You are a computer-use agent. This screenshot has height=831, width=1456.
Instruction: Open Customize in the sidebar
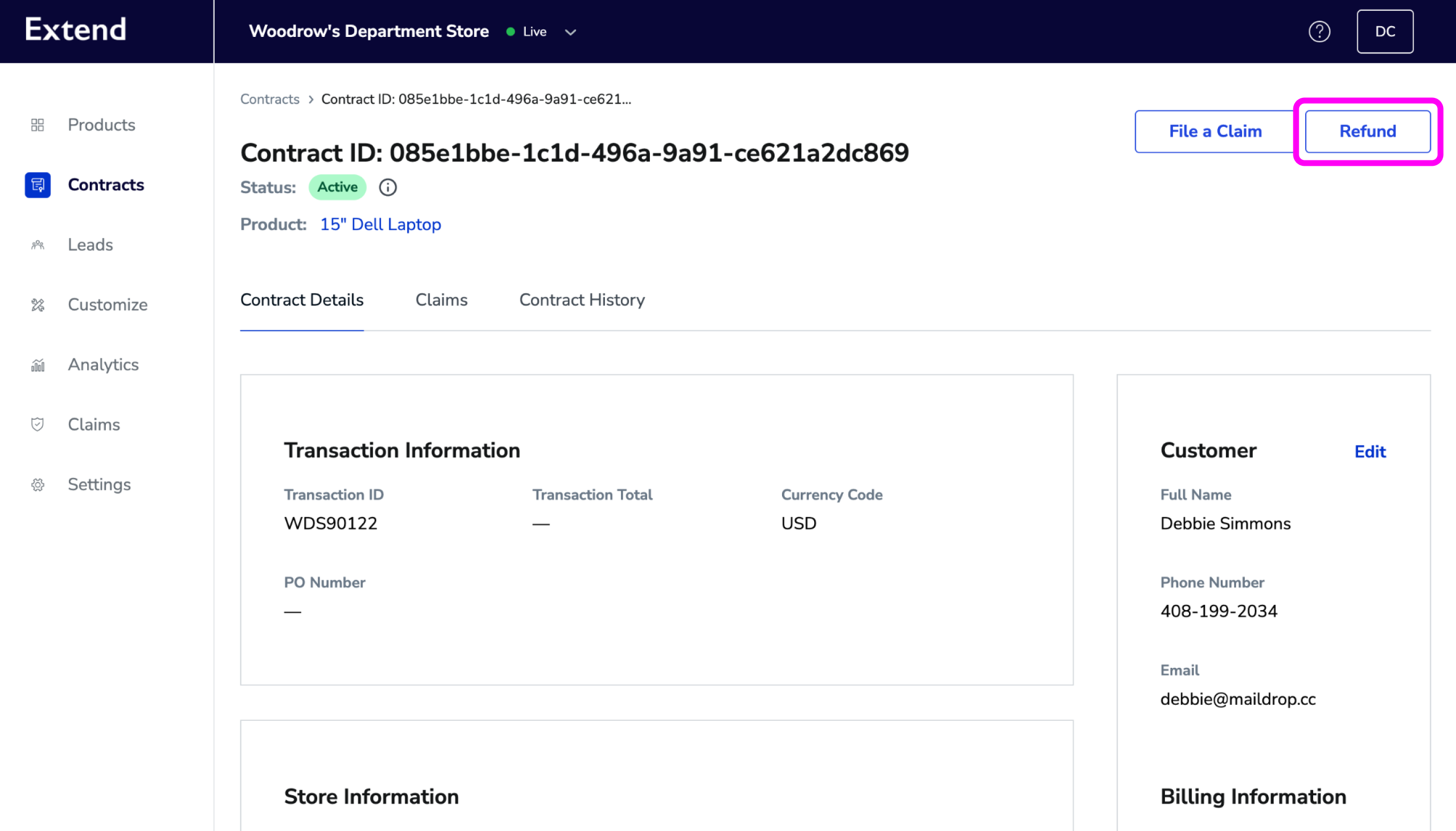point(108,305)
